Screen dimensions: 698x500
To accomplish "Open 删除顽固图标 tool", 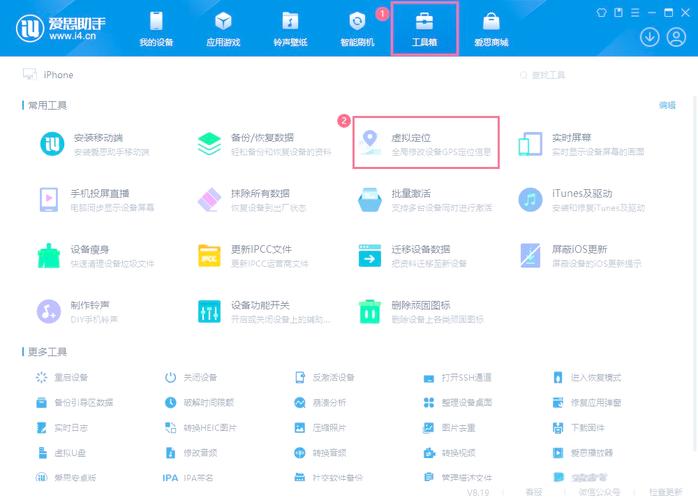I will coord(421,311).
